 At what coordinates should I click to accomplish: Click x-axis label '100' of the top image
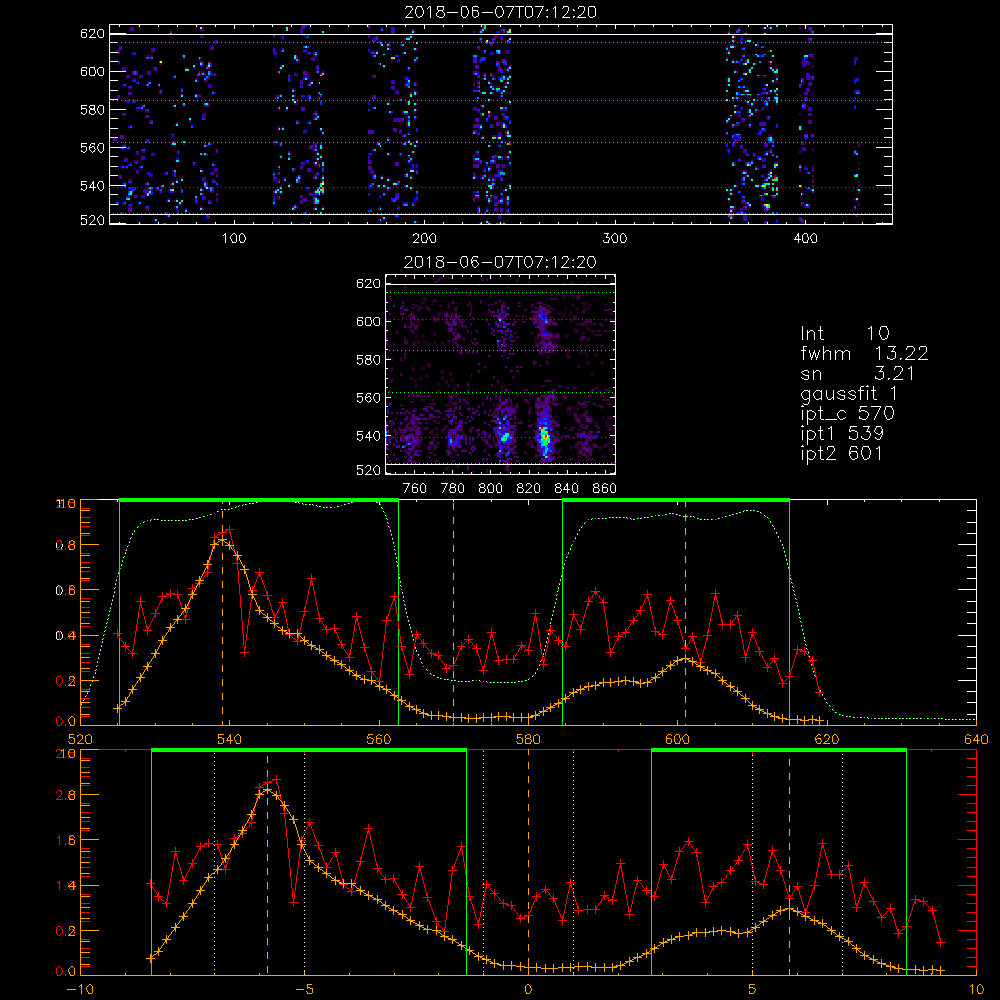(x=234, y=239)
